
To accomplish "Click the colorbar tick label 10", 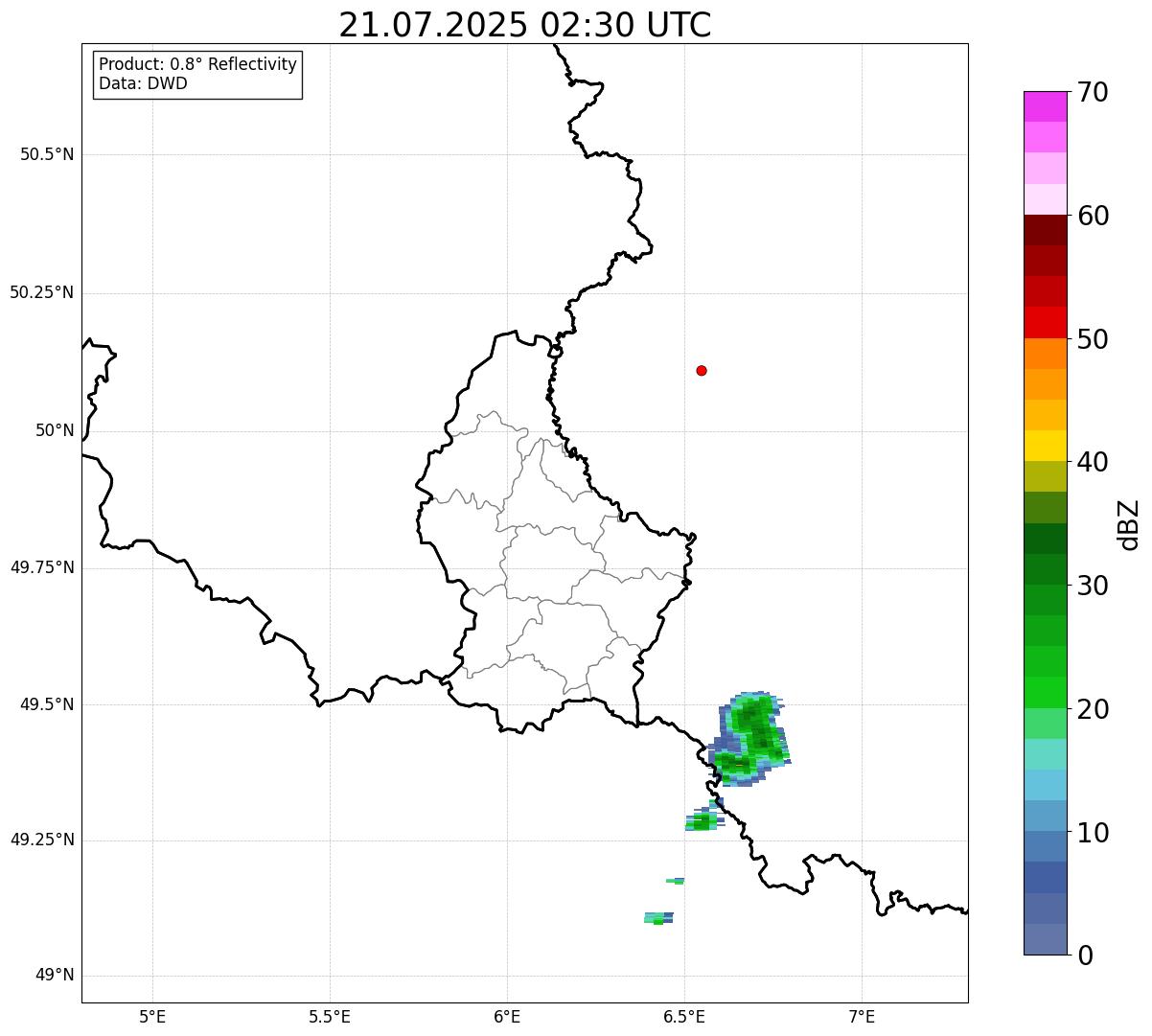I will (x=1092, y=832).
